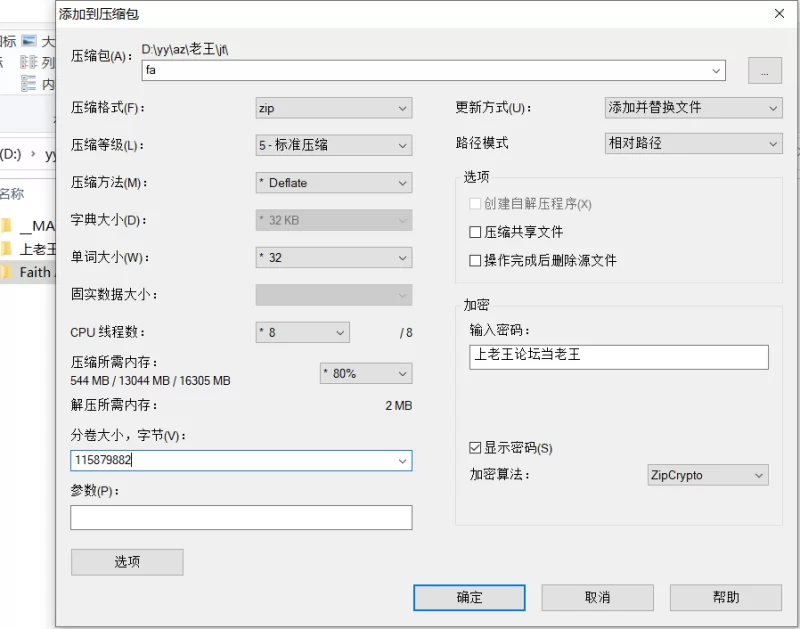
Task: Click the (D:) drive in the Explorer address bar
Action: [11, 154]
